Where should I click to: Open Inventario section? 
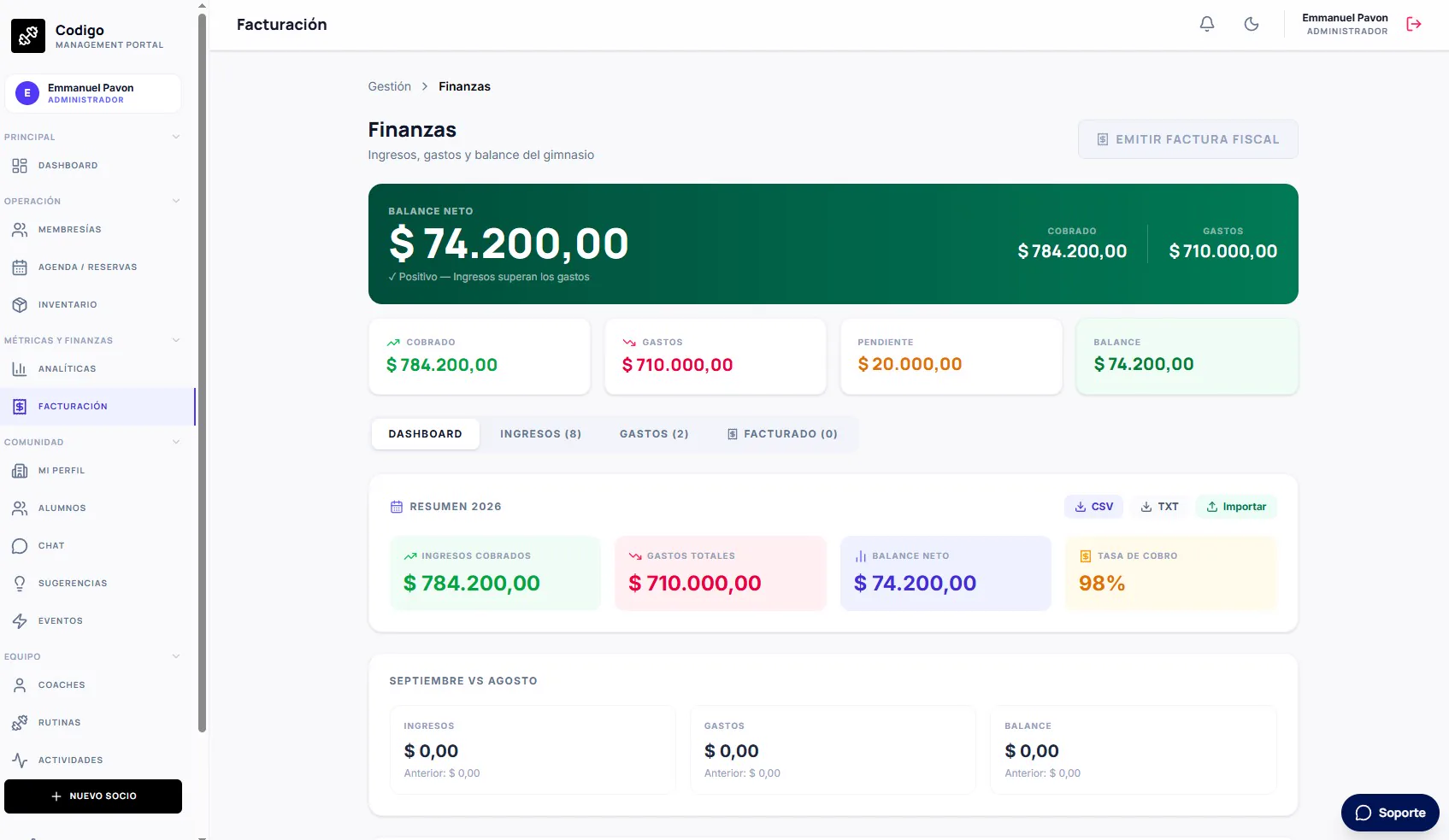(99, 305)
